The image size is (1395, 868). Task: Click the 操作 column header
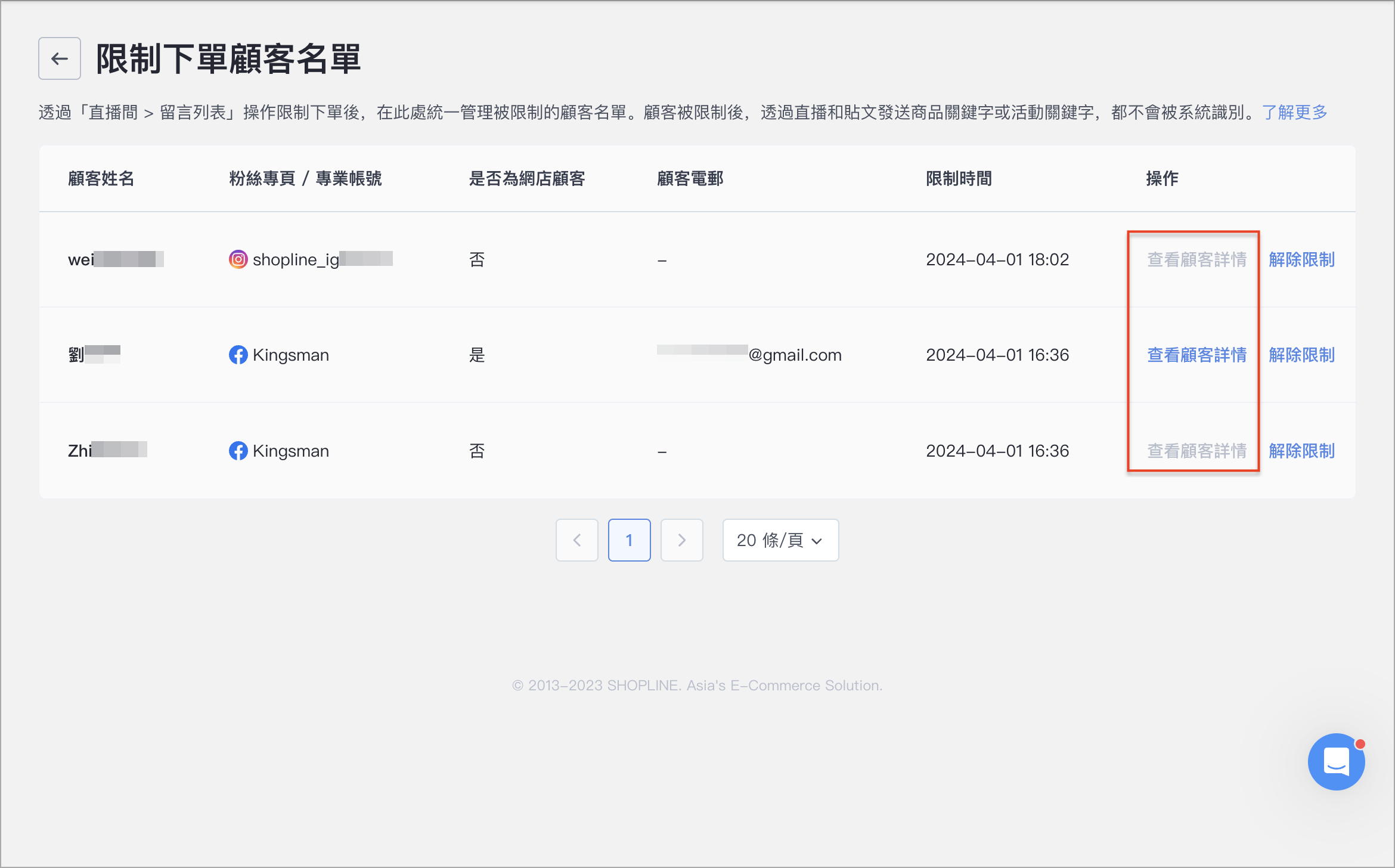click(x=1162, y=178)
